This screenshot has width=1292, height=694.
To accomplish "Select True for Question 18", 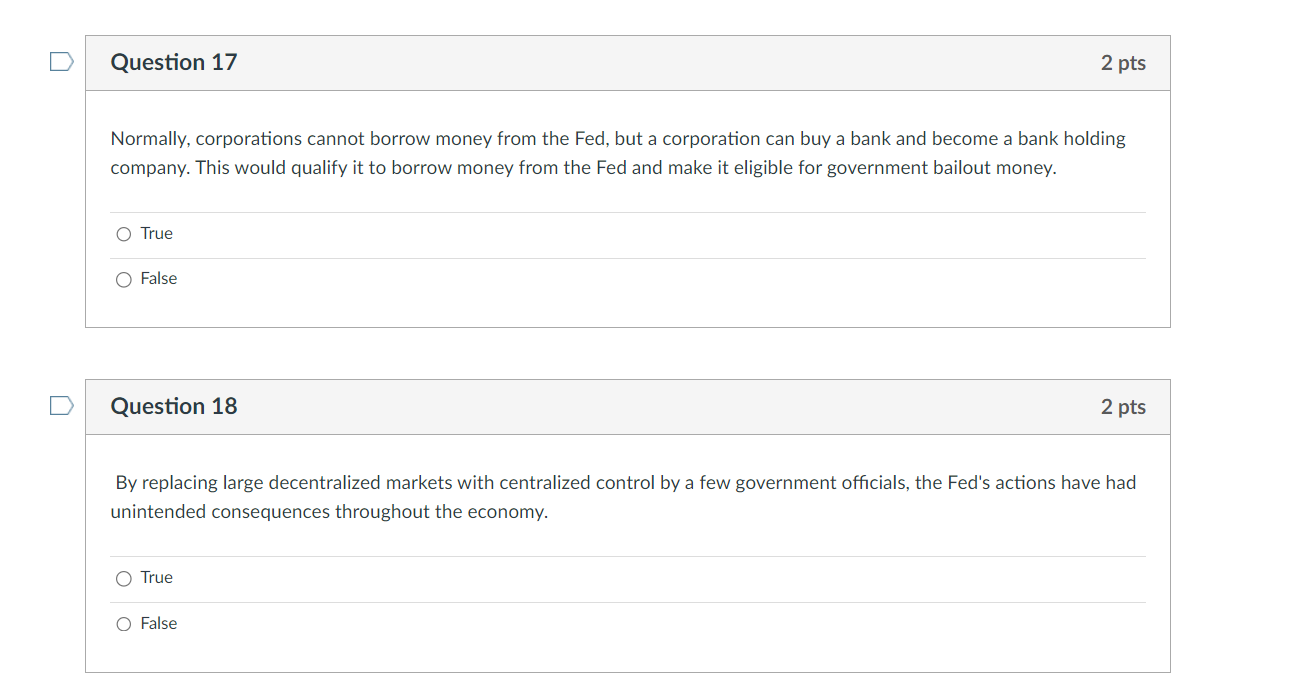I will 123,577.
